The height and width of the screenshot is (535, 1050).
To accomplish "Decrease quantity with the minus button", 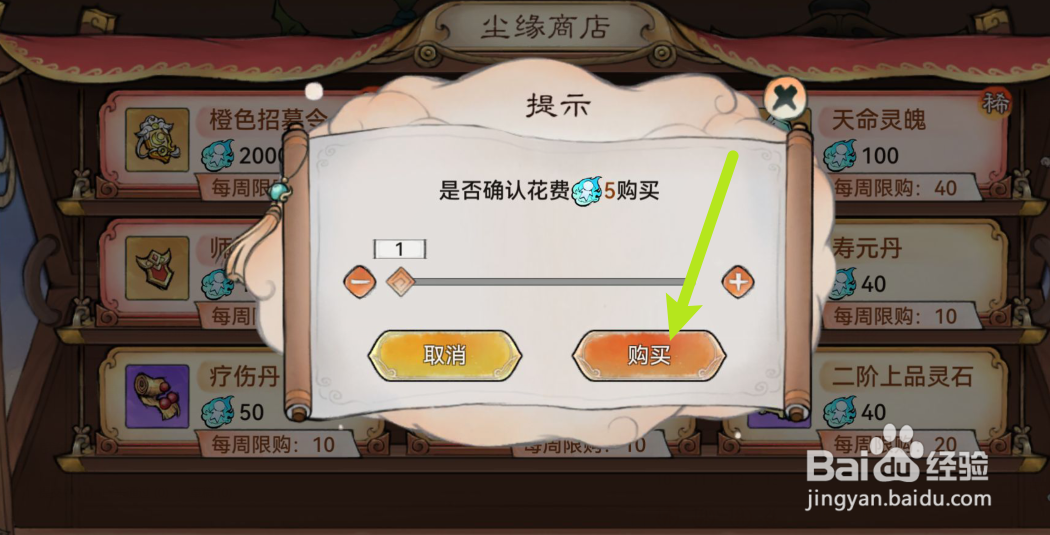I will coord(360,282).
